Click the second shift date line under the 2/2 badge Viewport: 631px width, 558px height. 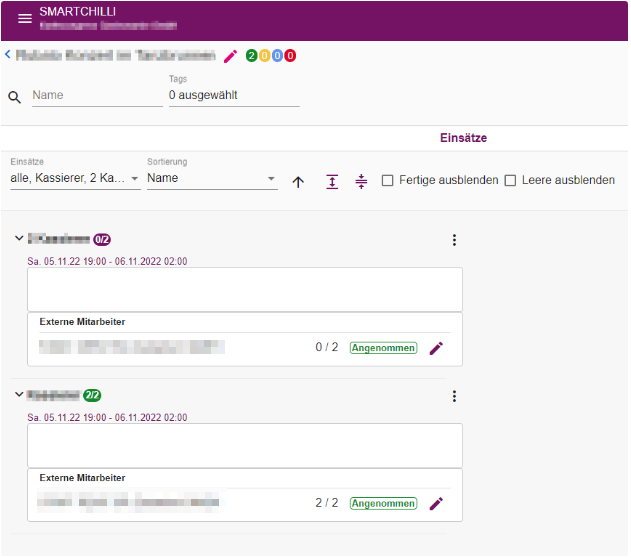(x=107, y=418)
